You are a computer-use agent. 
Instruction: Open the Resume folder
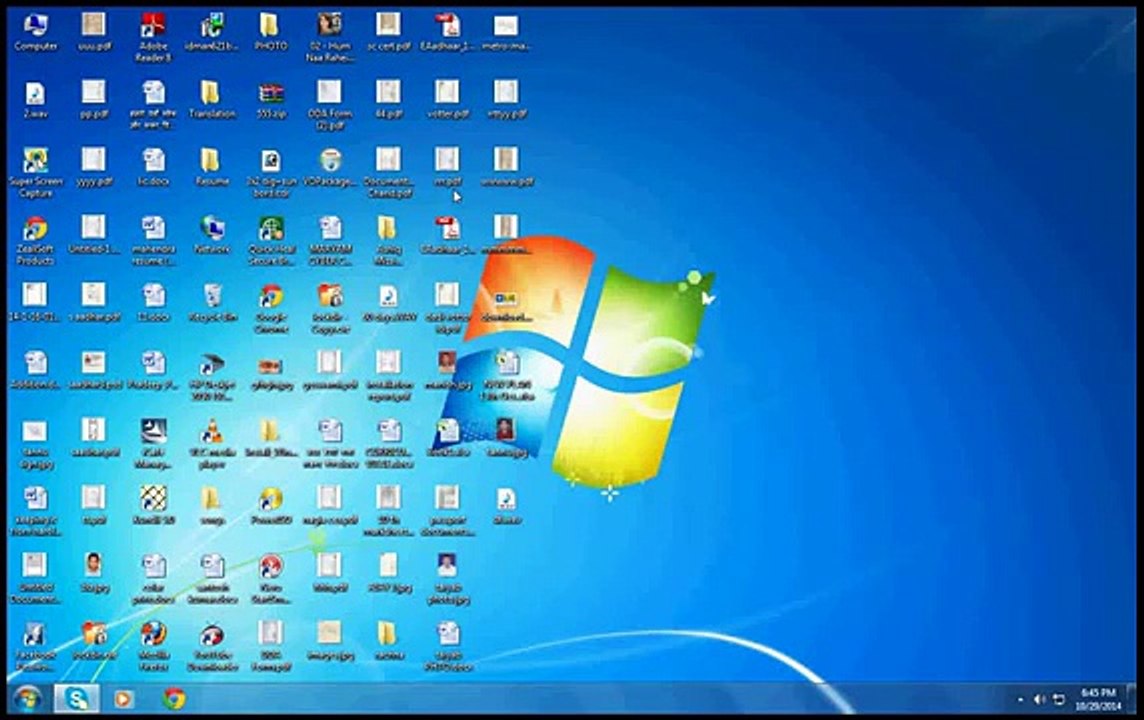coord(212,168)
